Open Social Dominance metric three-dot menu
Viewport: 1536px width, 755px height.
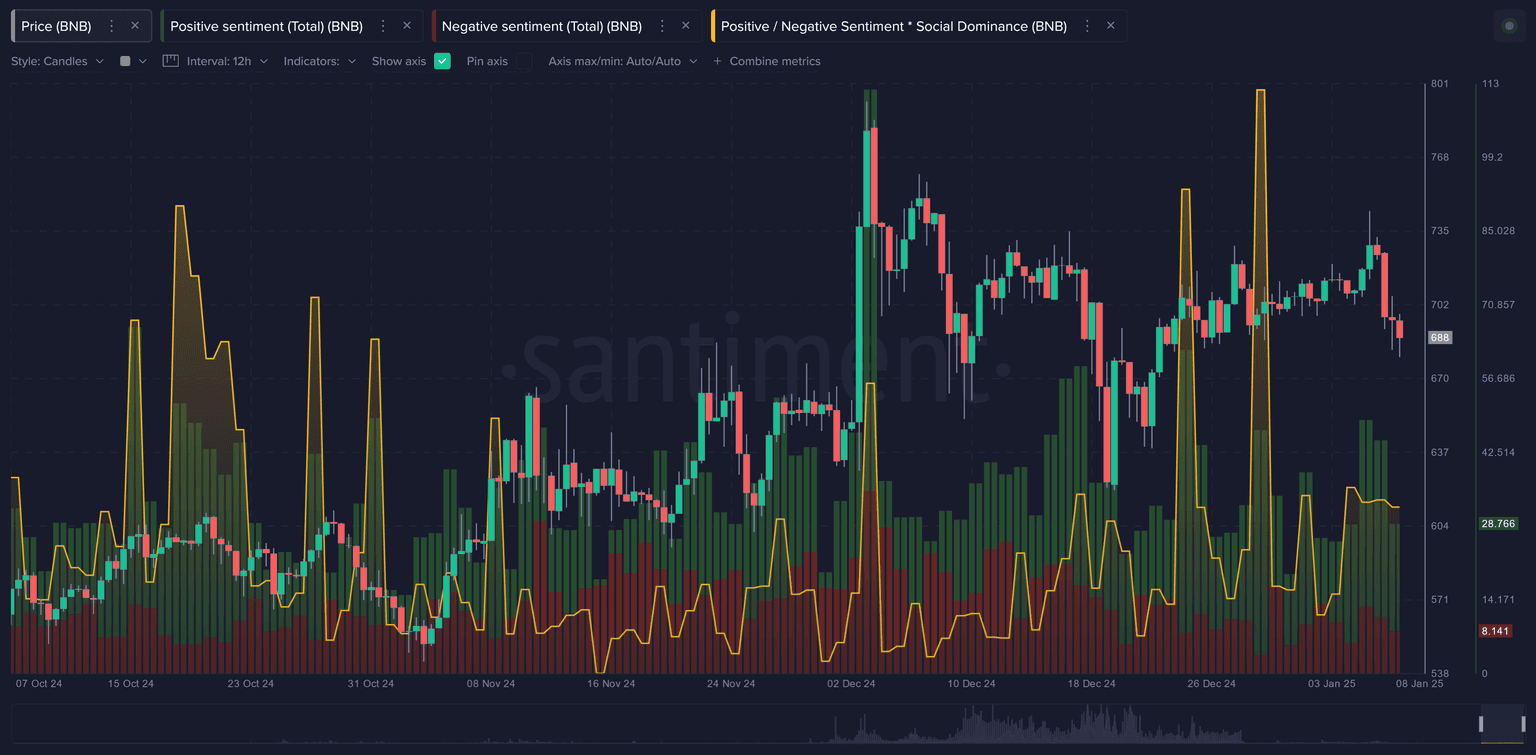(1087, 26)
